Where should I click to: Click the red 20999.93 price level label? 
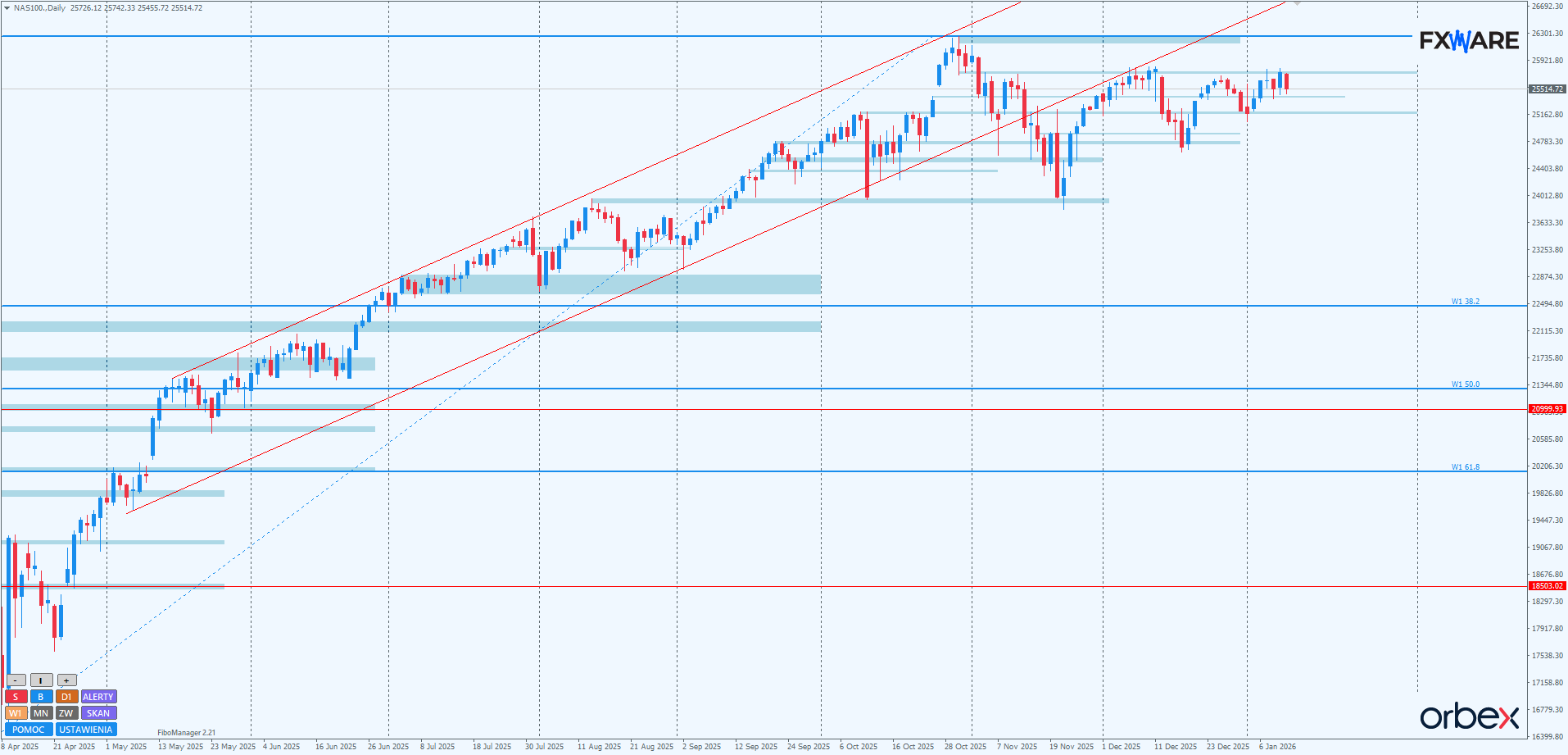click(1547, 409)
